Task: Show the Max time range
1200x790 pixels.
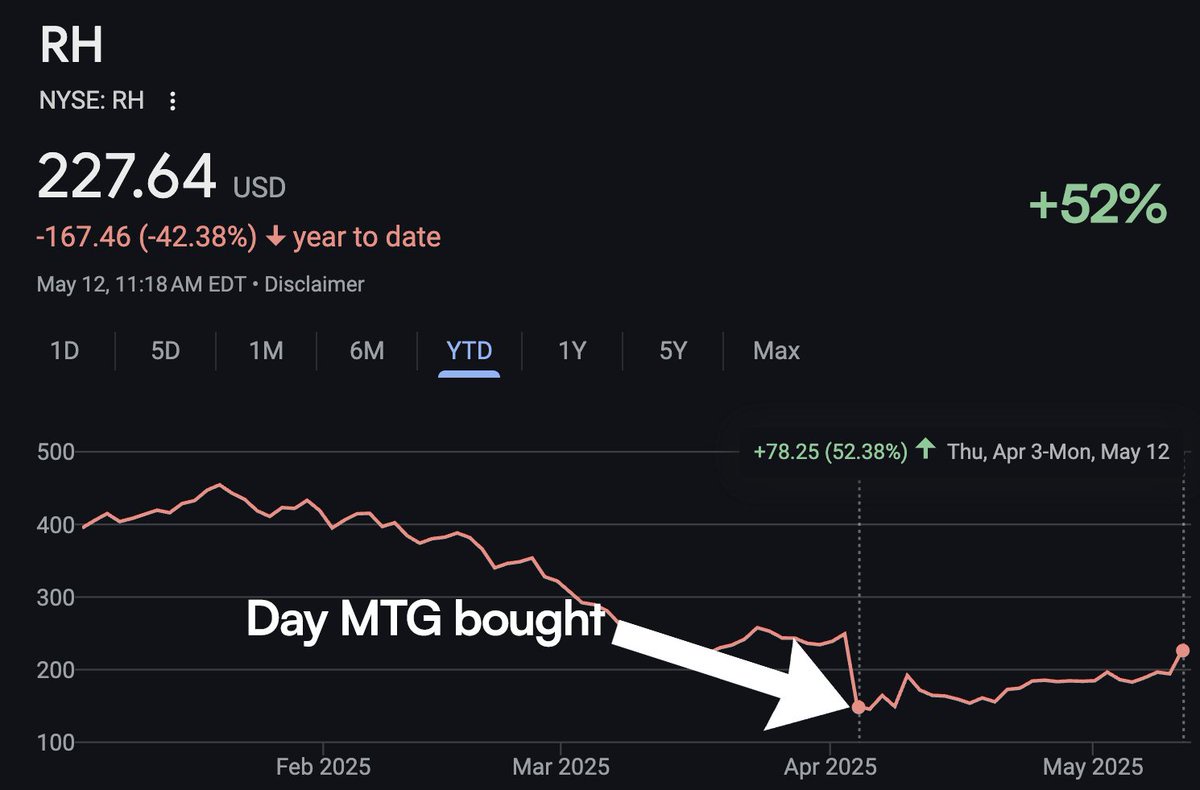Action: pos(777,351)
